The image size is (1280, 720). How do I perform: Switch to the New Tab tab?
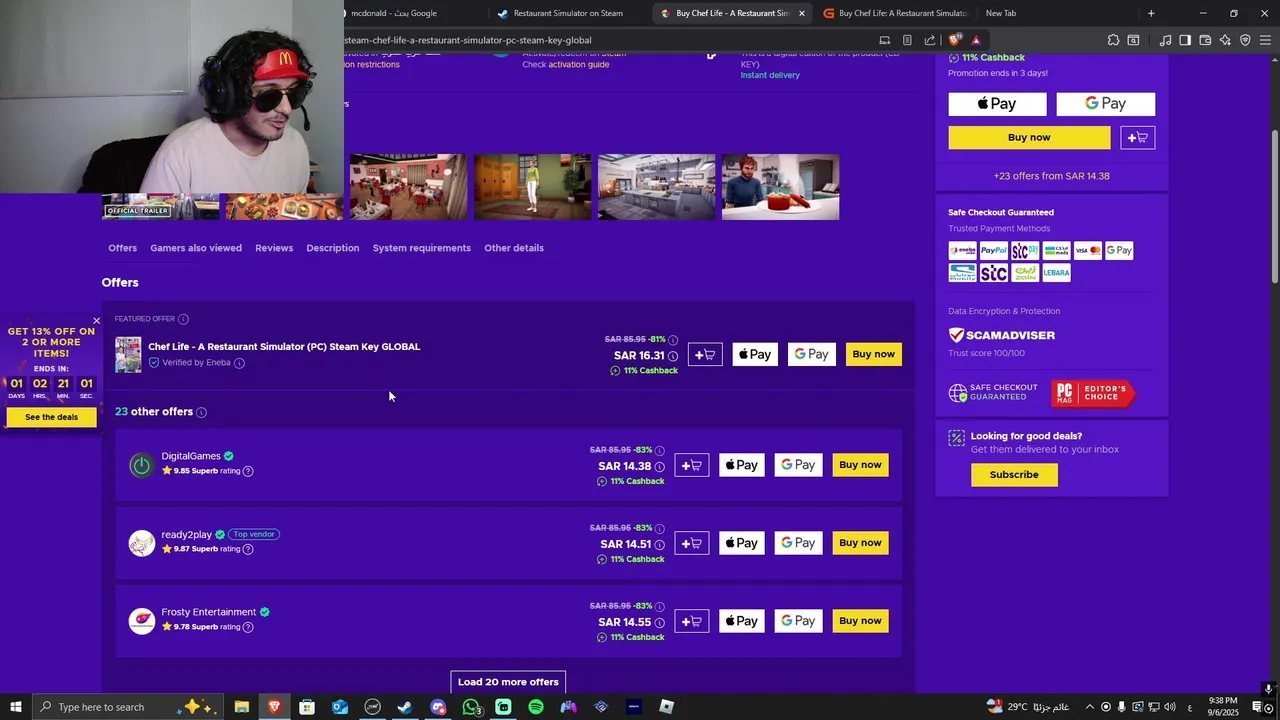tap(1000, 13)
